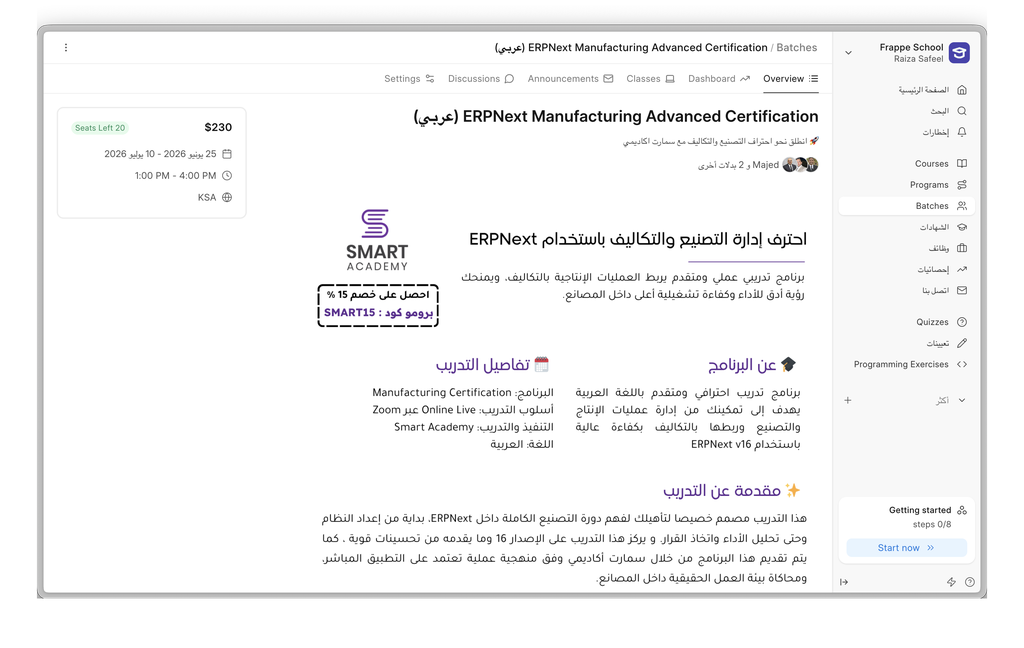Click the help question mark icon at bottom
The height and width of the screenshot is (648, 1024).
pyautogui.click(x=969, y=582)
